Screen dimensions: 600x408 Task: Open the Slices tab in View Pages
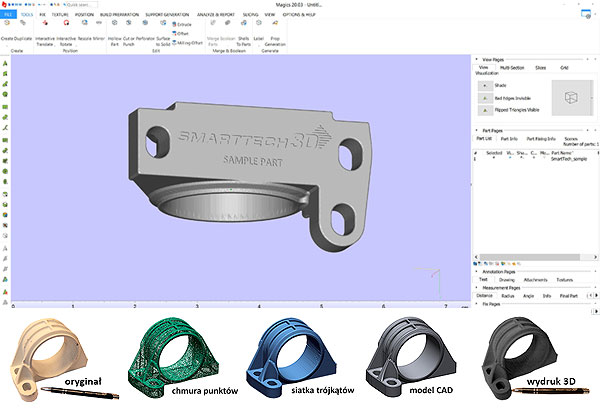pos(540,68)
